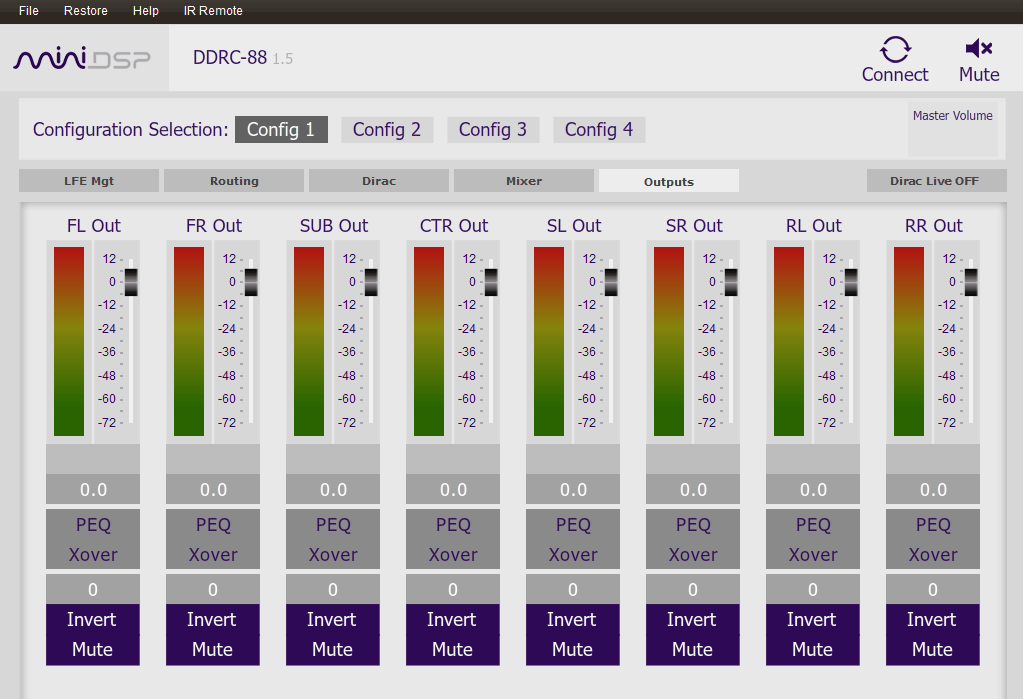Click the SUB Out gain value field
Screen dimensions: 1023x699
[x=333, y=489]
